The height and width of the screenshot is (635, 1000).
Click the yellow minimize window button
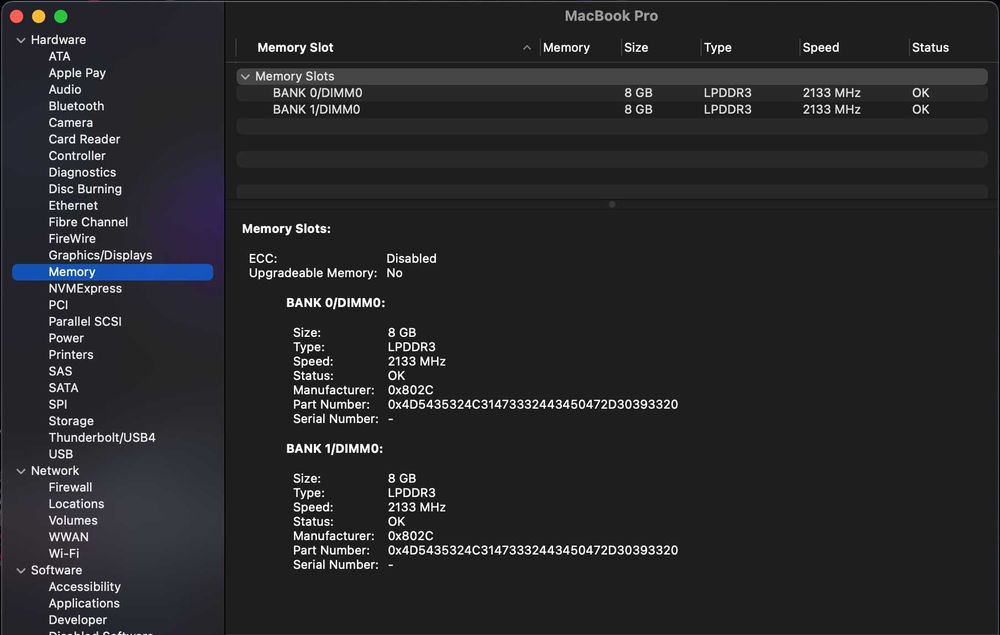pos(39,17)
